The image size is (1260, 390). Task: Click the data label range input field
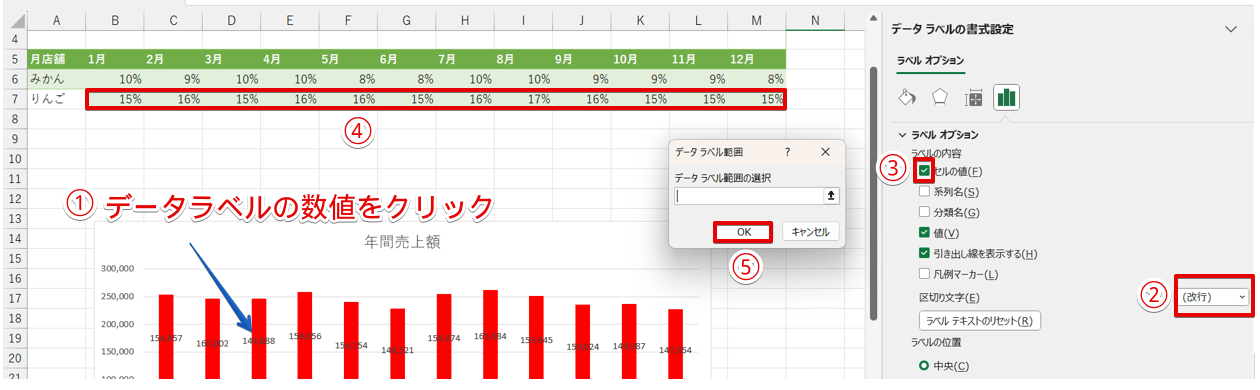[x=749, y=196]
